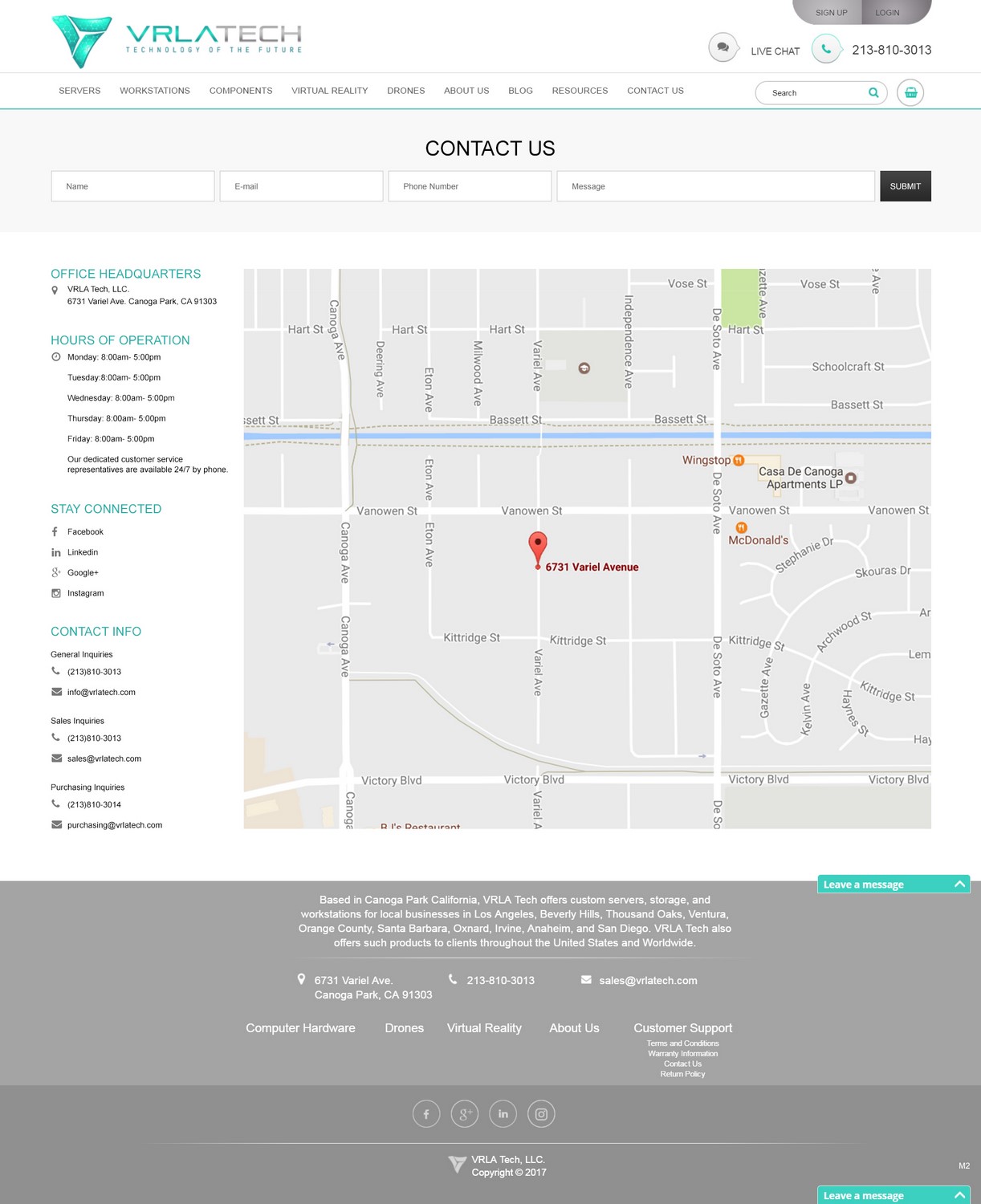Expand the upper Leave a message chevron

(959, 884)
